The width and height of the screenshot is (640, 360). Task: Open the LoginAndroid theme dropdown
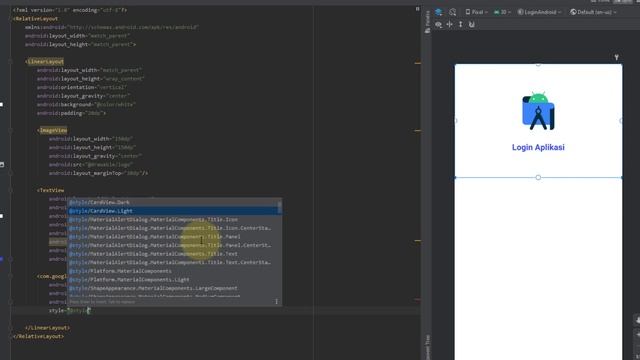click(x=539, y=12)
